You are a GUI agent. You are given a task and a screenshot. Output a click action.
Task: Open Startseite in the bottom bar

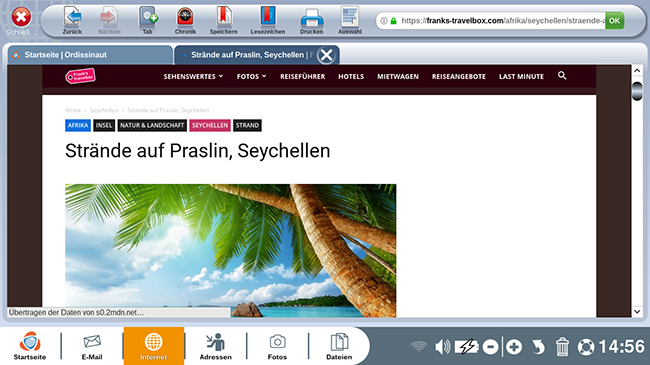pyautogui.click(x=30, y=346)
